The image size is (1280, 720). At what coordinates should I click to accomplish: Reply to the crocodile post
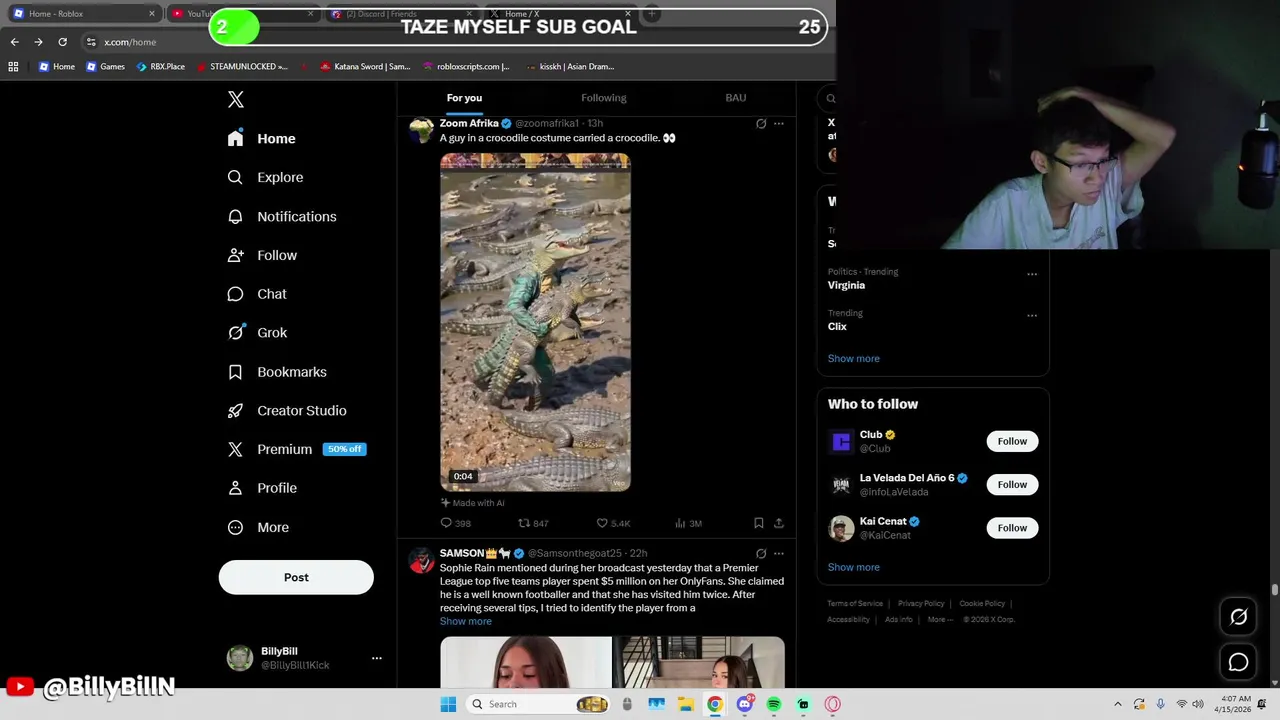point(456,523)
